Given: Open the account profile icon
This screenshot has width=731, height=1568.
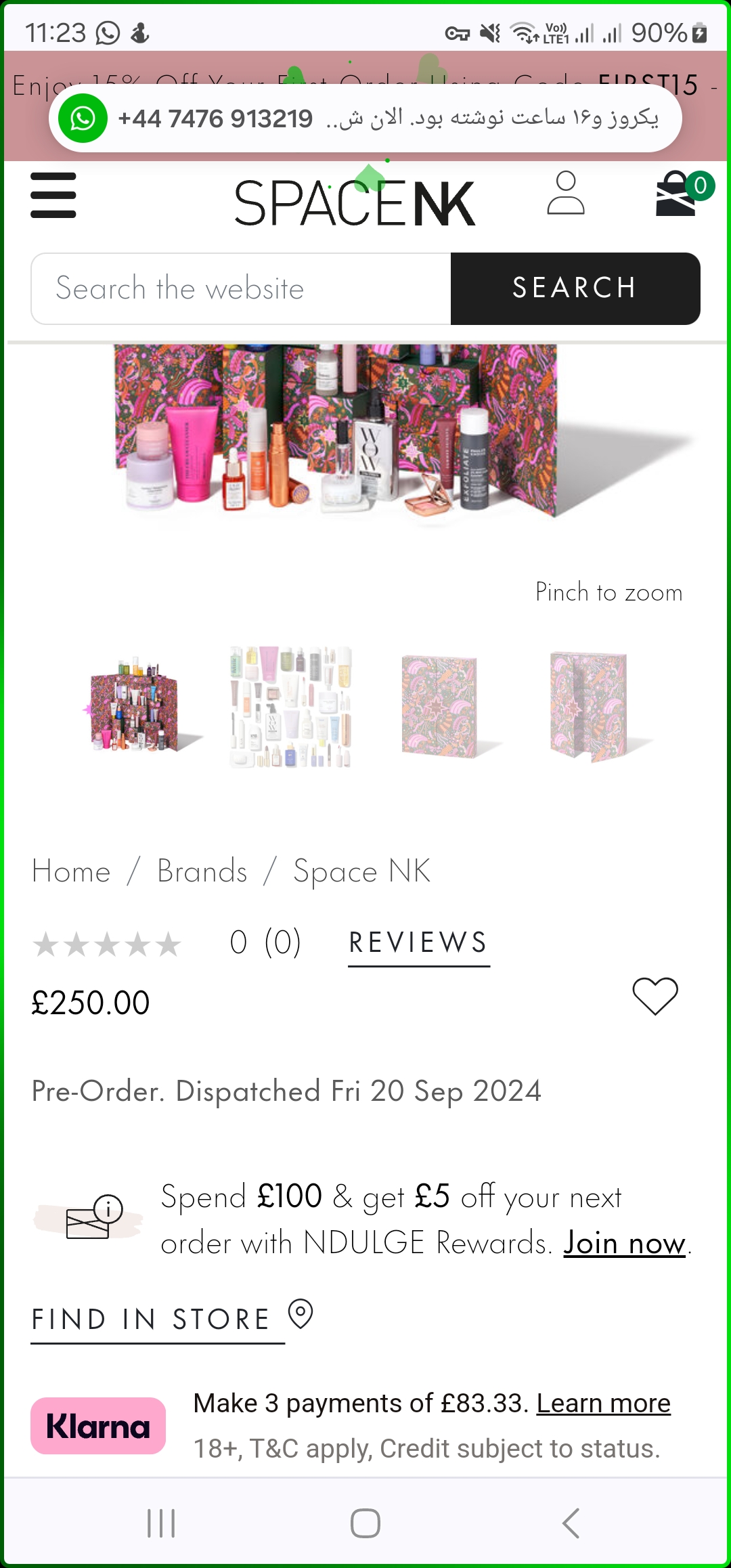Looking at the screenshot, I should click(566, 193).
